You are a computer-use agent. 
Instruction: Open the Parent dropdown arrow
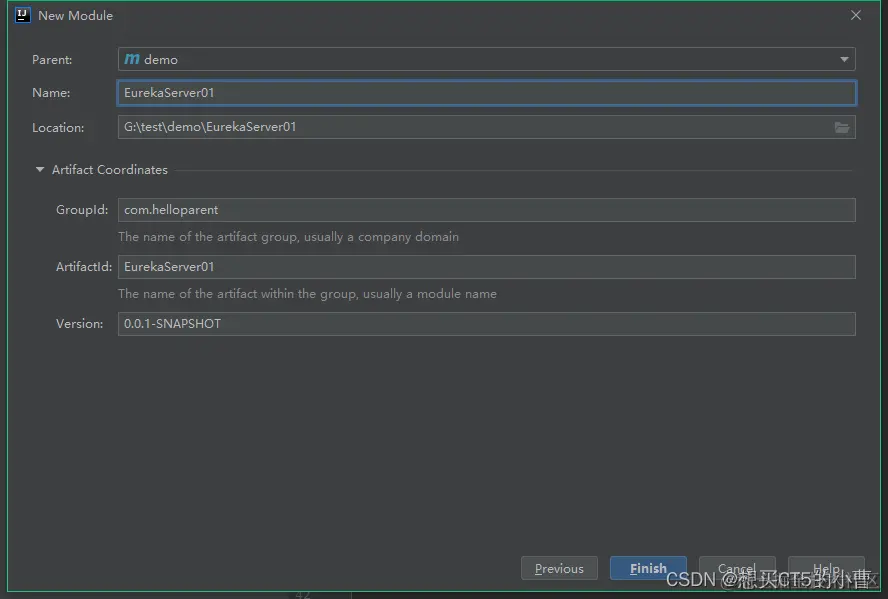(x=844, y=59)
